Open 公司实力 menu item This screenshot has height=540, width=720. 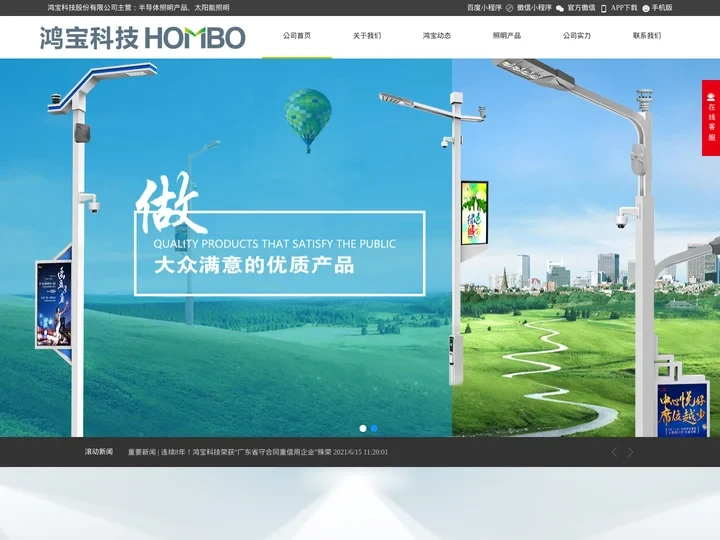point(577,36)
